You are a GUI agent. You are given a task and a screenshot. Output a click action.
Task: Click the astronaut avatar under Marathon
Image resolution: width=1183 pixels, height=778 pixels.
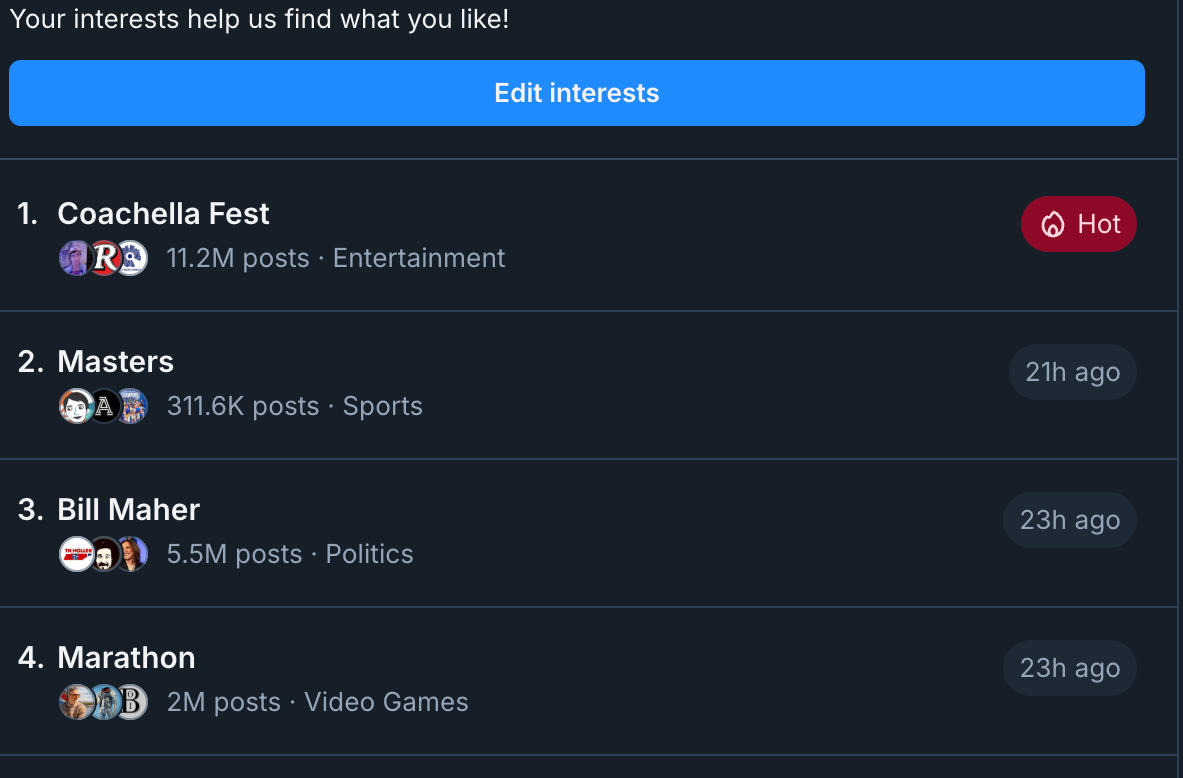click(105, 702)
